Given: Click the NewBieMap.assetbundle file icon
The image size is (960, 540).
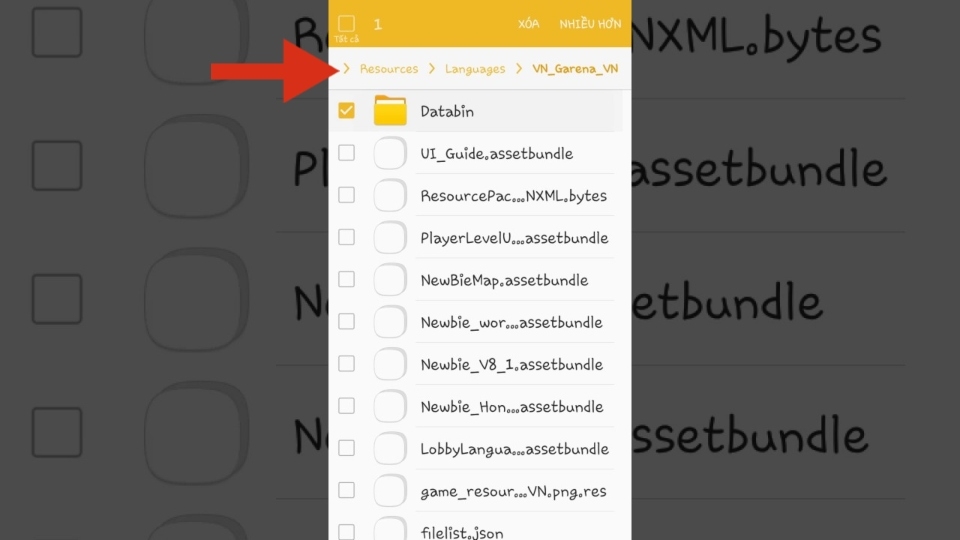Looking at the screenshot, I should click(x=390, y=280).
